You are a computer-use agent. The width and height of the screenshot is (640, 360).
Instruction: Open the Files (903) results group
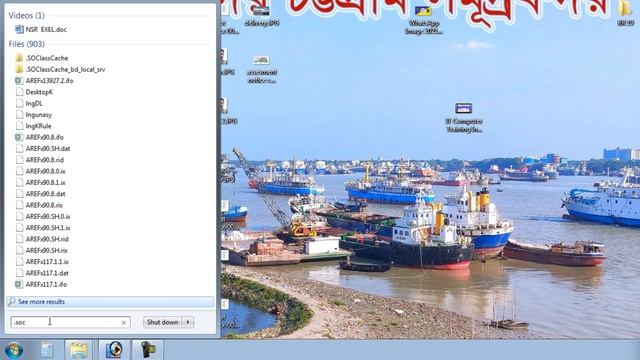pos(27,44)
